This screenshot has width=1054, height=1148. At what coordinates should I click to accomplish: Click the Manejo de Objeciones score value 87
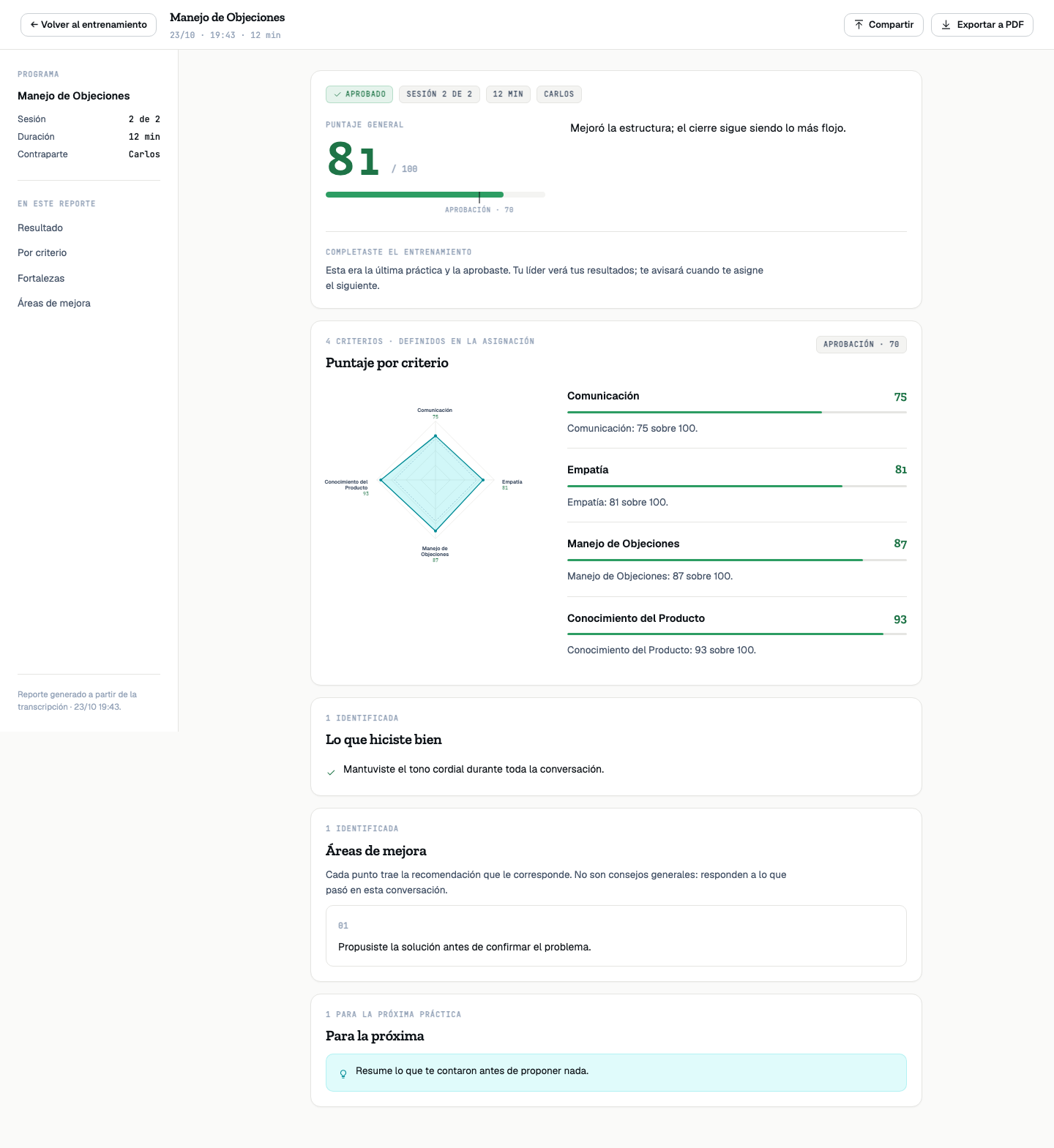point(900,544)
